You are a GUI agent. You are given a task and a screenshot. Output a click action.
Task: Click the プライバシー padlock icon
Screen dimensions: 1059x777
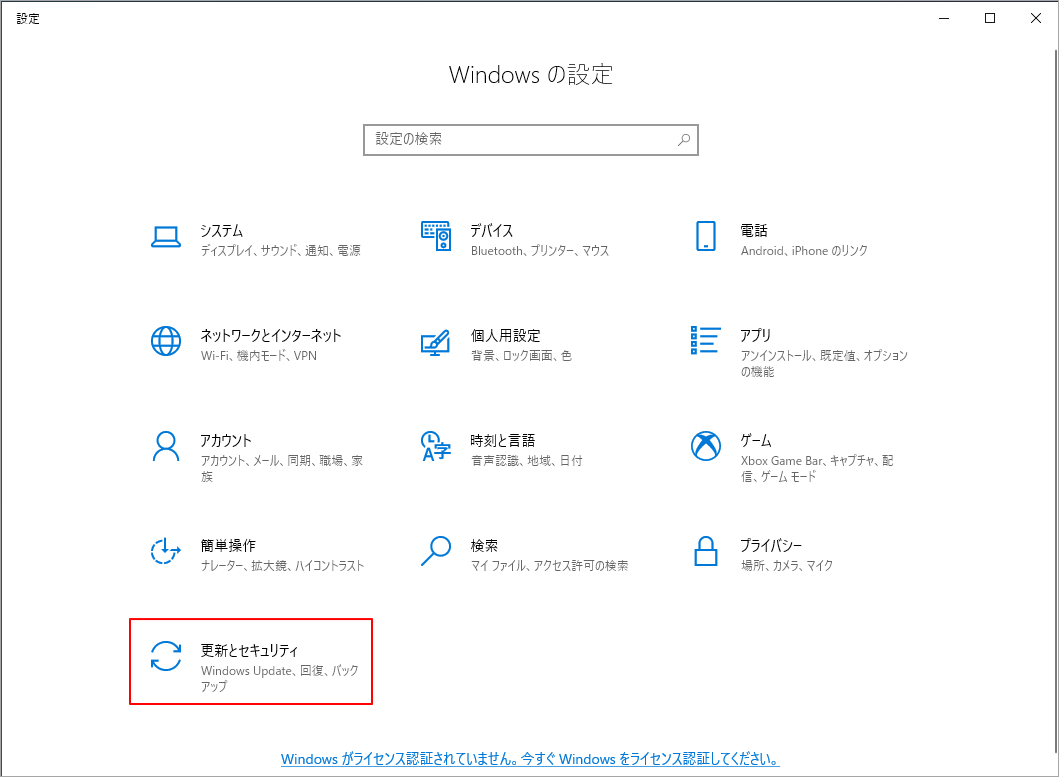(706, 551)
